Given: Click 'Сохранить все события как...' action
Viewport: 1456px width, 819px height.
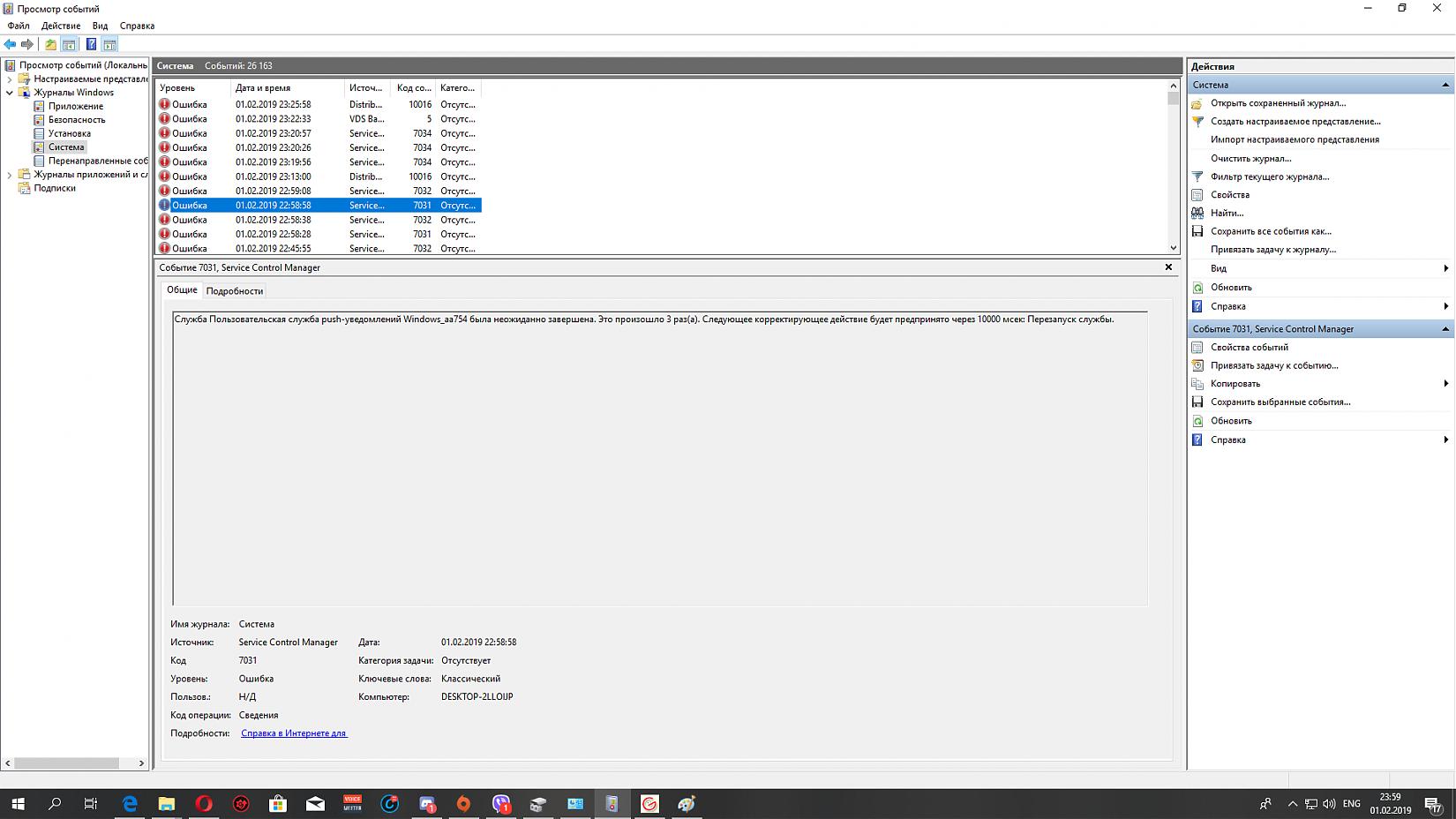Looking at the screenshot, I should (1271, 231).
